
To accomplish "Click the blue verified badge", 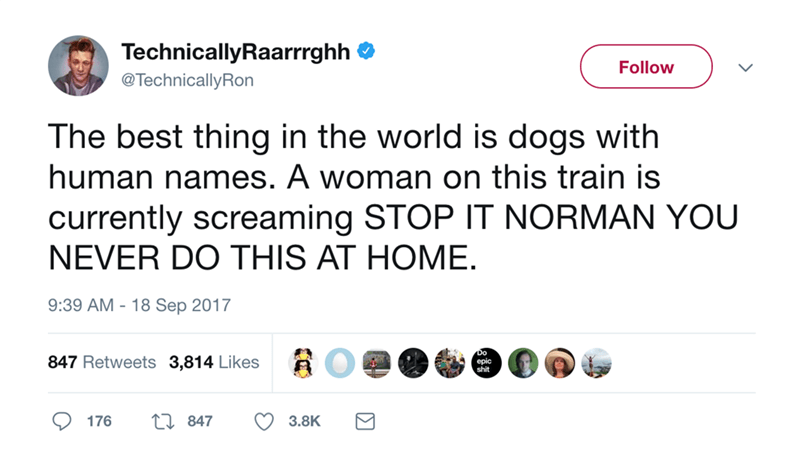I will (x=367, y=51).
